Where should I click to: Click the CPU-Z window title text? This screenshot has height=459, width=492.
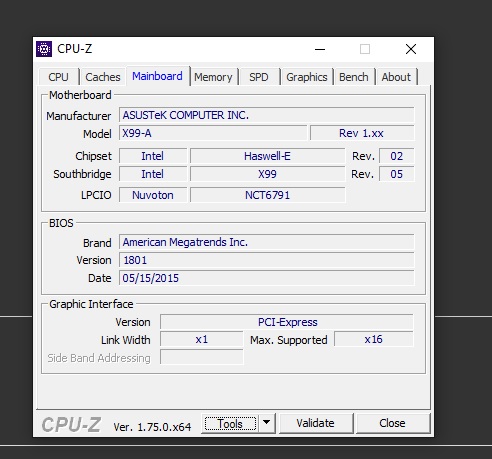[75, 49]
